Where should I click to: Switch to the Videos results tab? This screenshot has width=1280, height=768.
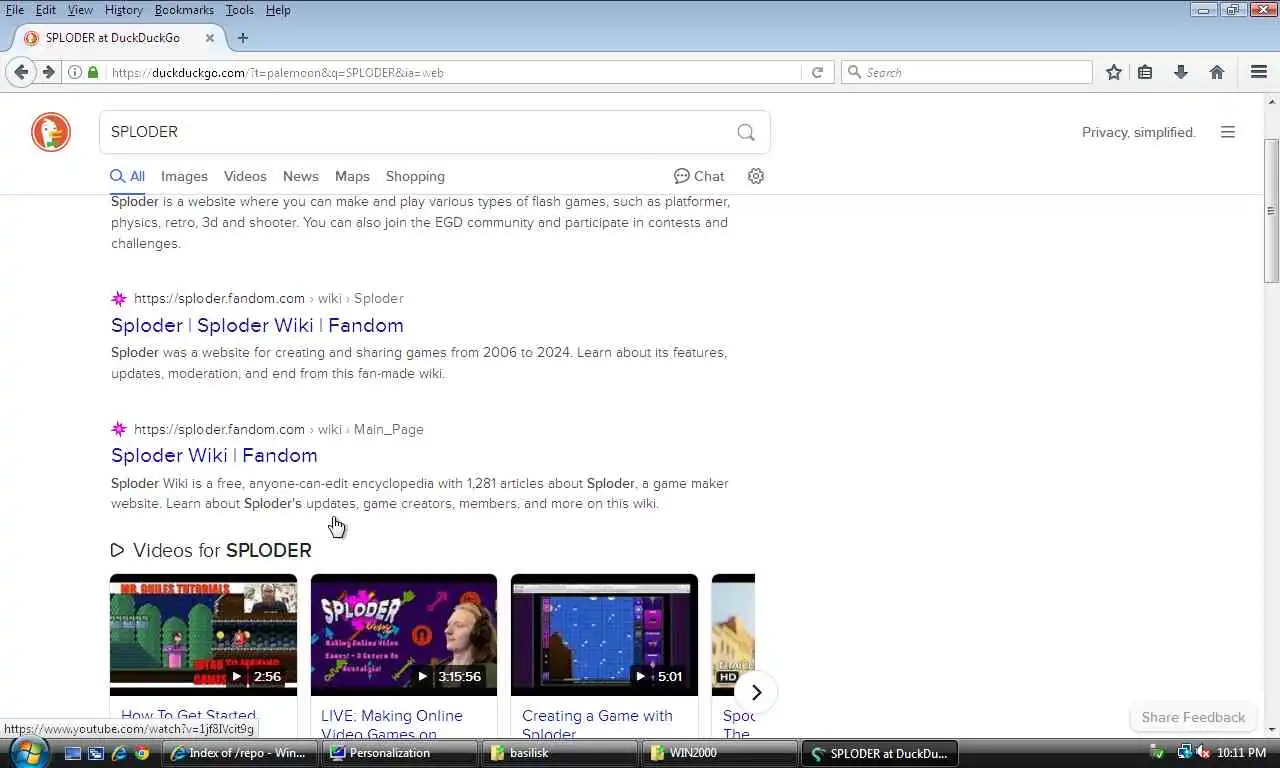click(x=245, y=176)
